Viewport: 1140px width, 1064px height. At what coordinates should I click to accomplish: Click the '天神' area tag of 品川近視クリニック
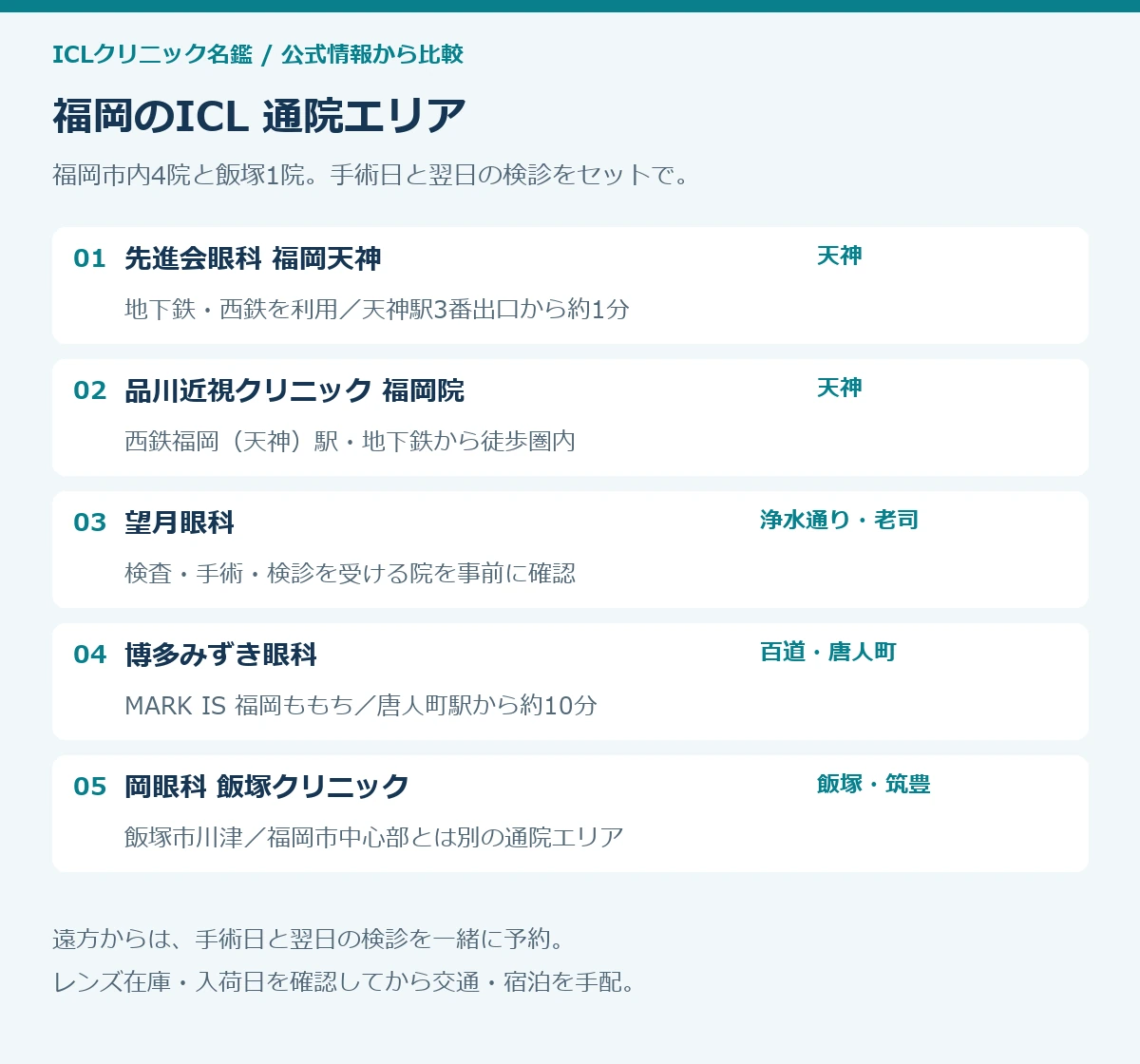click(840, 388)
